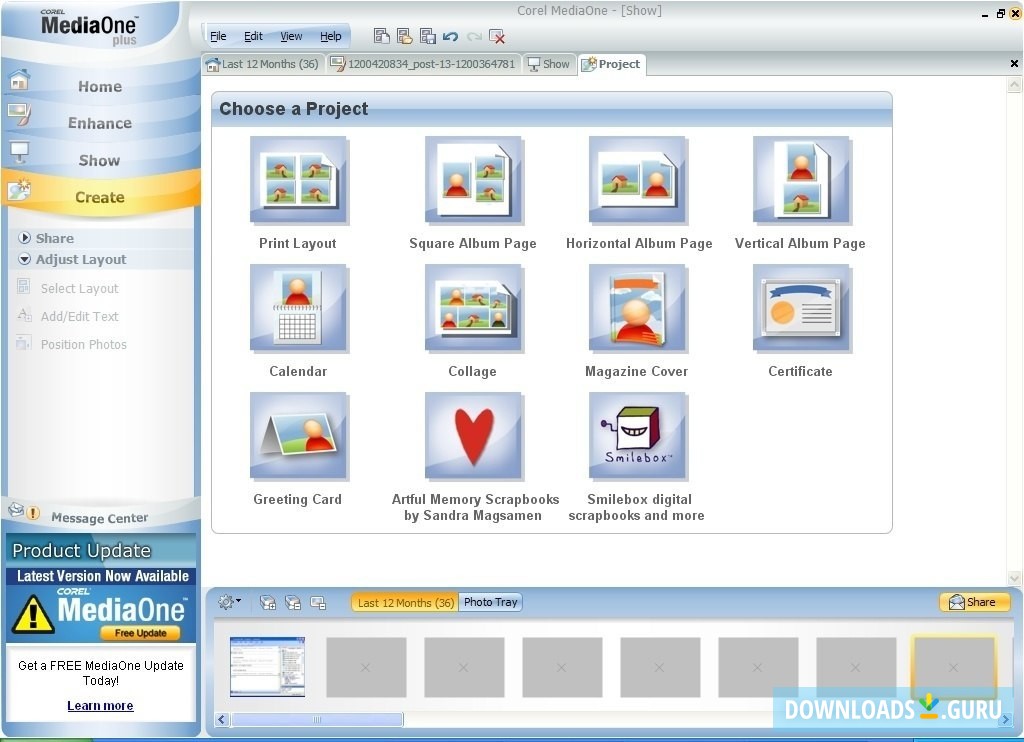Viewport: 1024px width, 742px height.
Task: Click the third tray icon before Last 12 Months
Action: (318, 602)
